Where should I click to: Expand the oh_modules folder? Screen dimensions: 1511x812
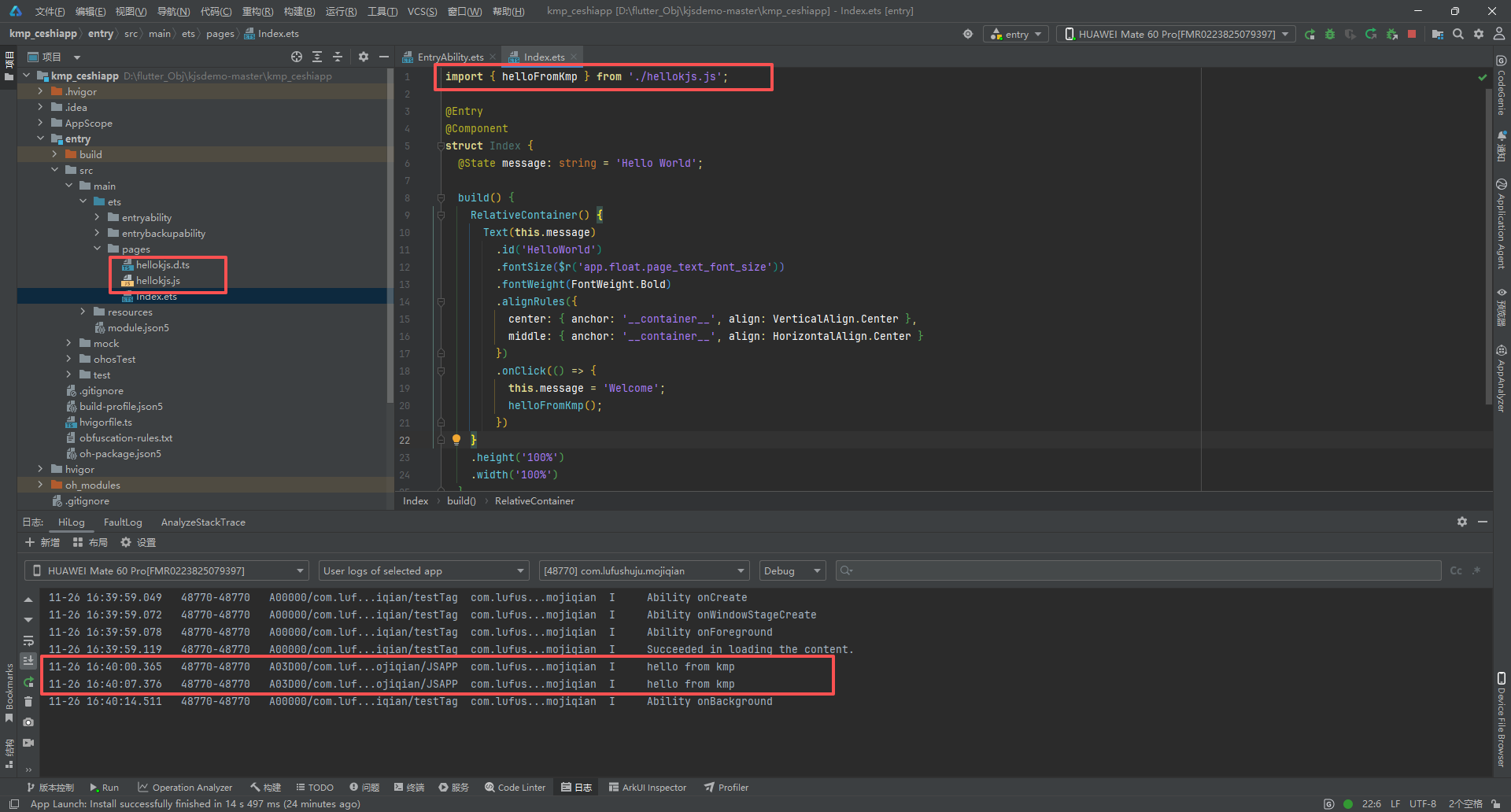[40, 485]
